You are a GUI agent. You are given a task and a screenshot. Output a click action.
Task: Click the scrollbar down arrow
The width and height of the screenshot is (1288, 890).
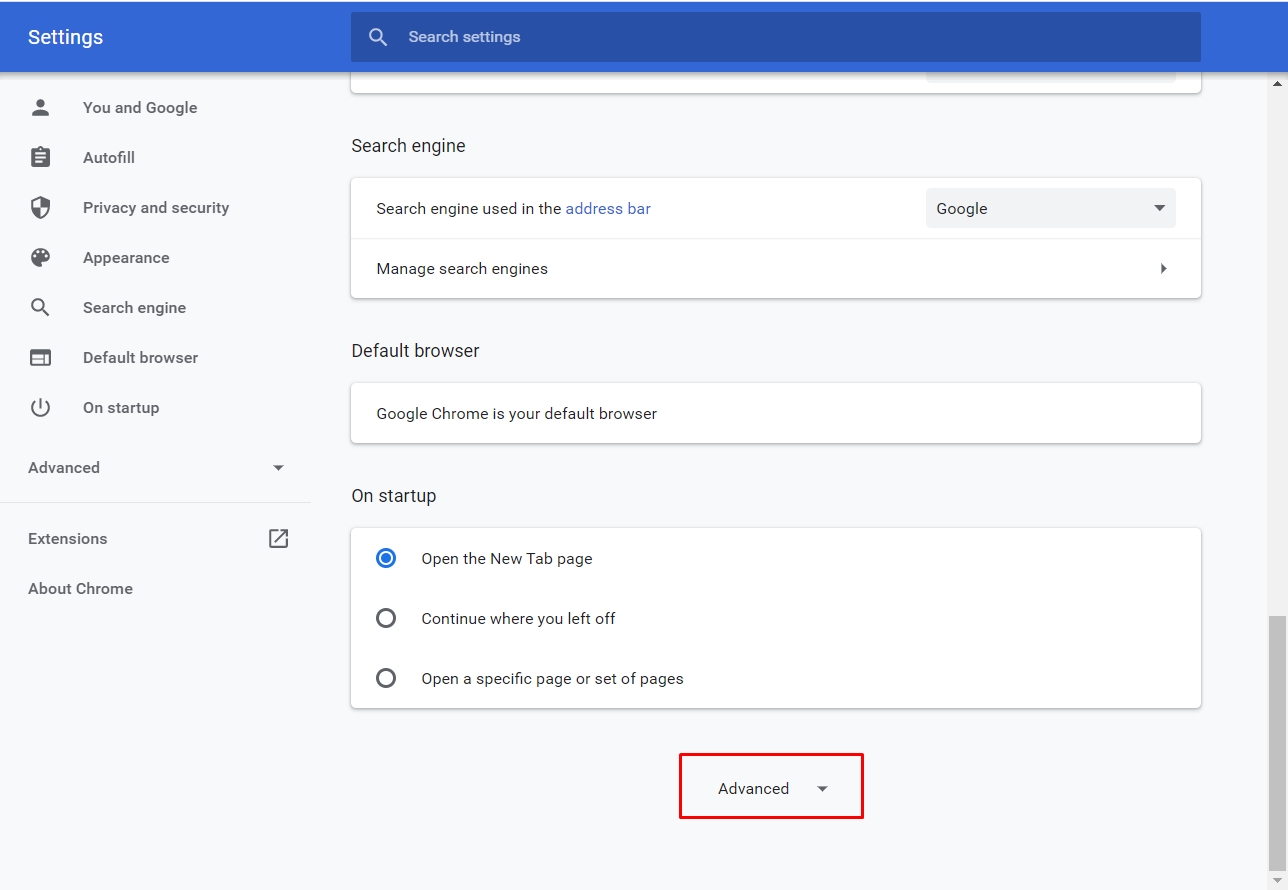click(x=1278, y=880)
